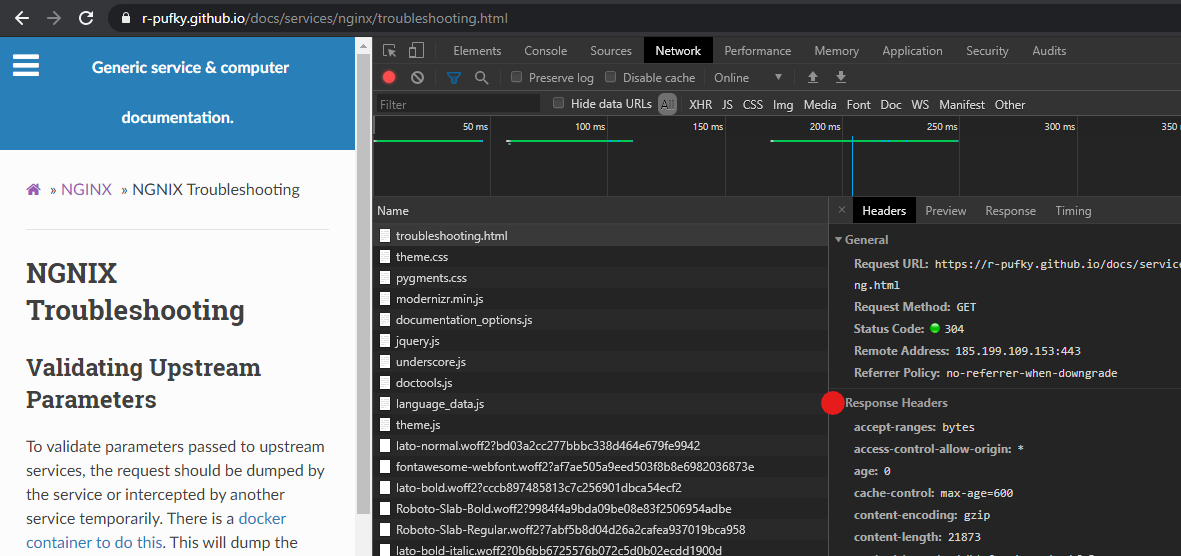The width and height of the screenshot is (1181, 556).
Task: Stop recording network log (red circle)
Action: [389, 78]
